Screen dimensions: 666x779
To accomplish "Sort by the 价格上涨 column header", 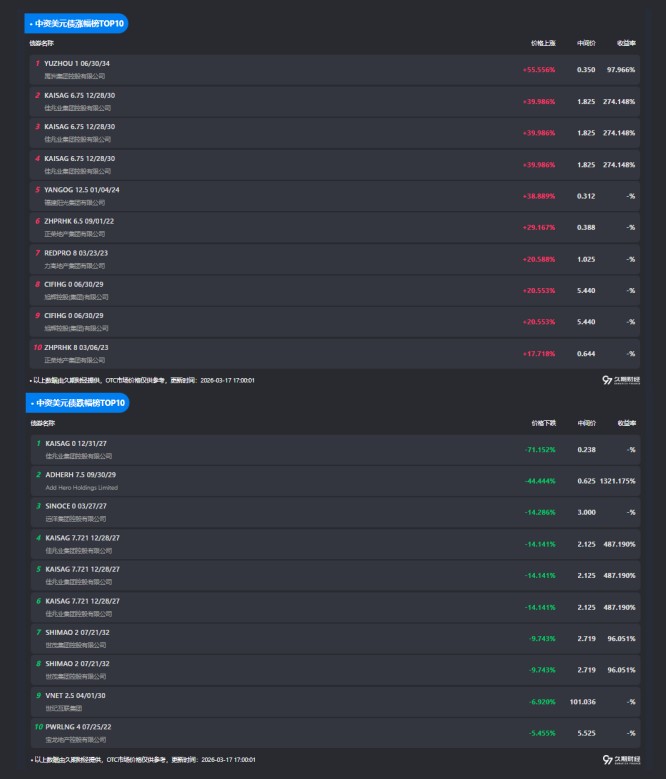I will tap(543, 43).
